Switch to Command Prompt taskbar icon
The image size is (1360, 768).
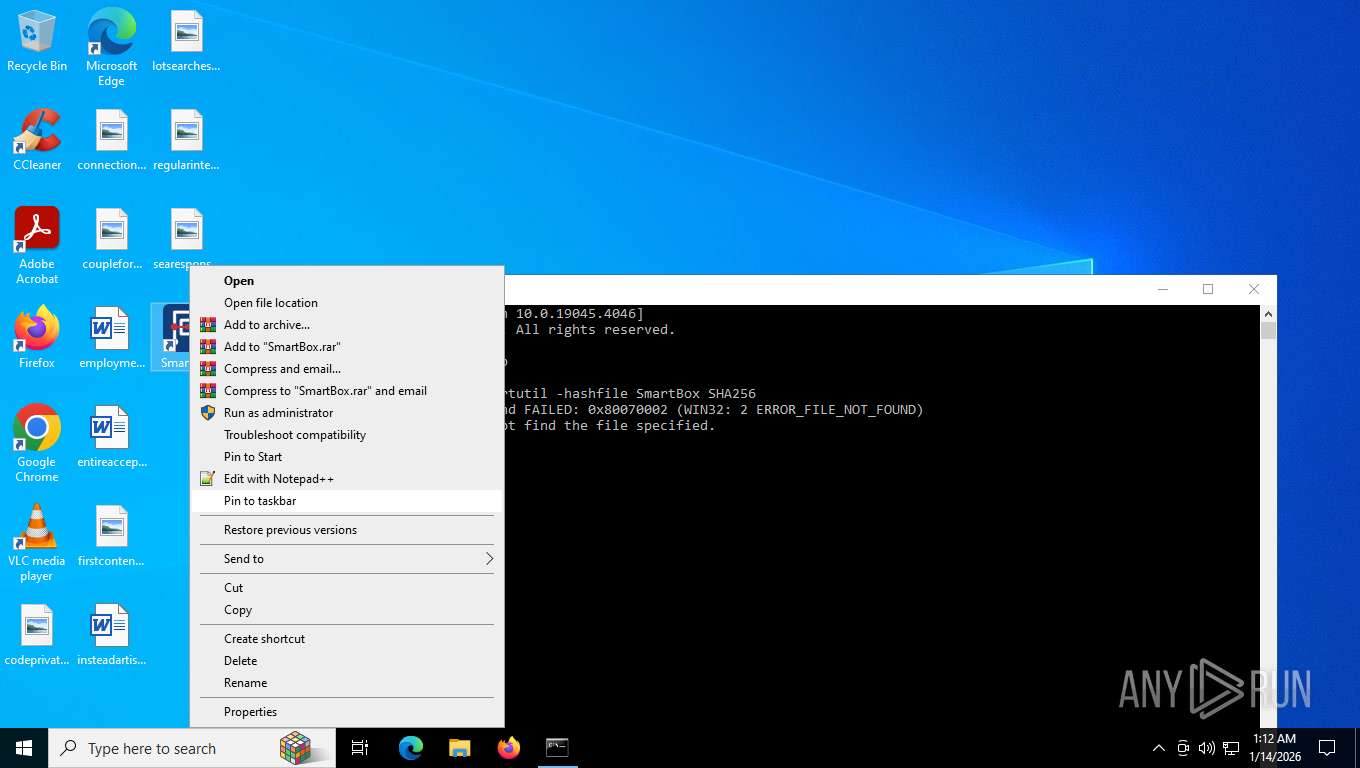(557, 748)
